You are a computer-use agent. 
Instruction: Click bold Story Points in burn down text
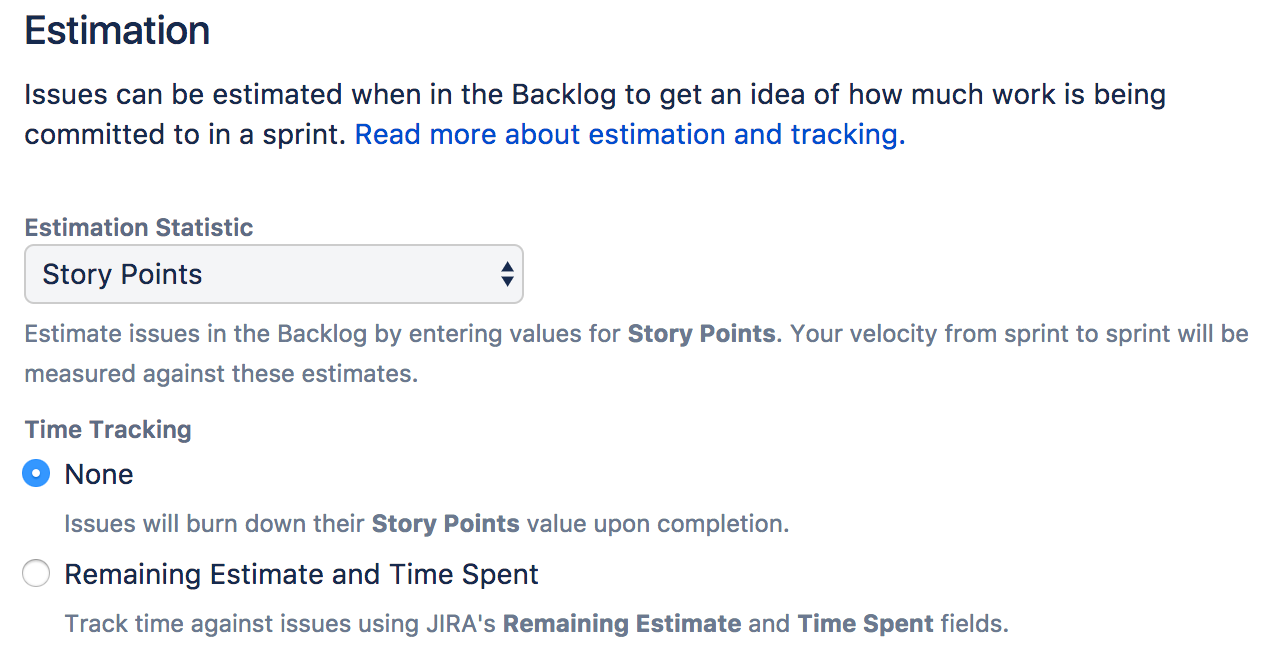click(446, 523)
